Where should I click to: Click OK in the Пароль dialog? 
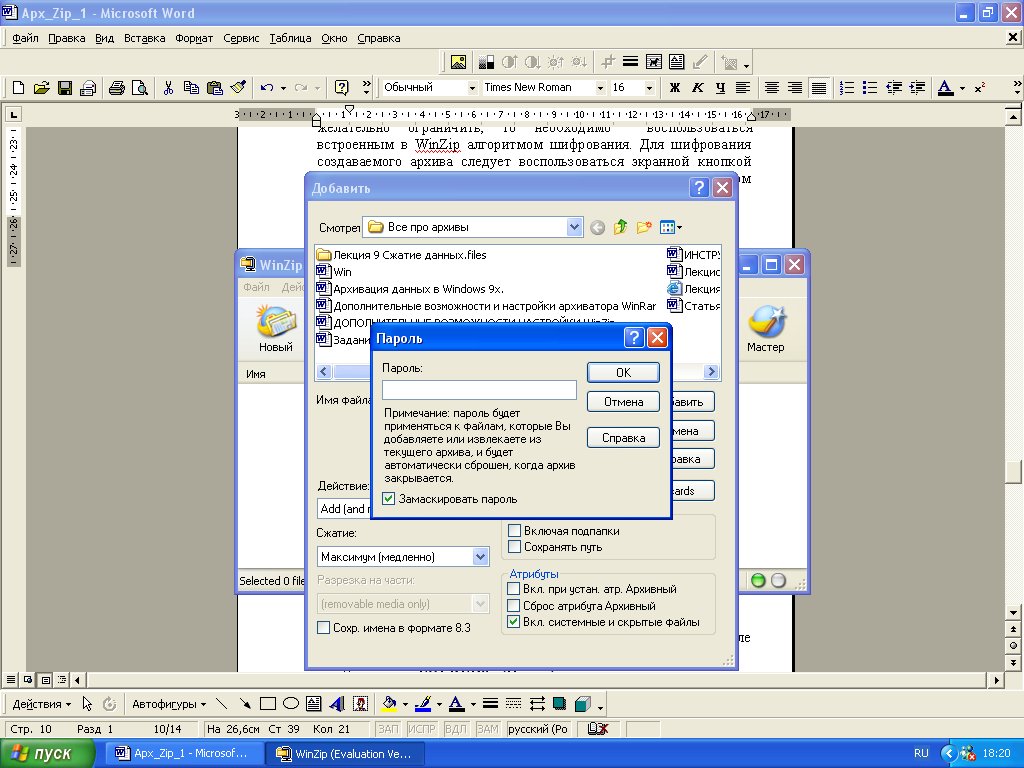[623, 372]
